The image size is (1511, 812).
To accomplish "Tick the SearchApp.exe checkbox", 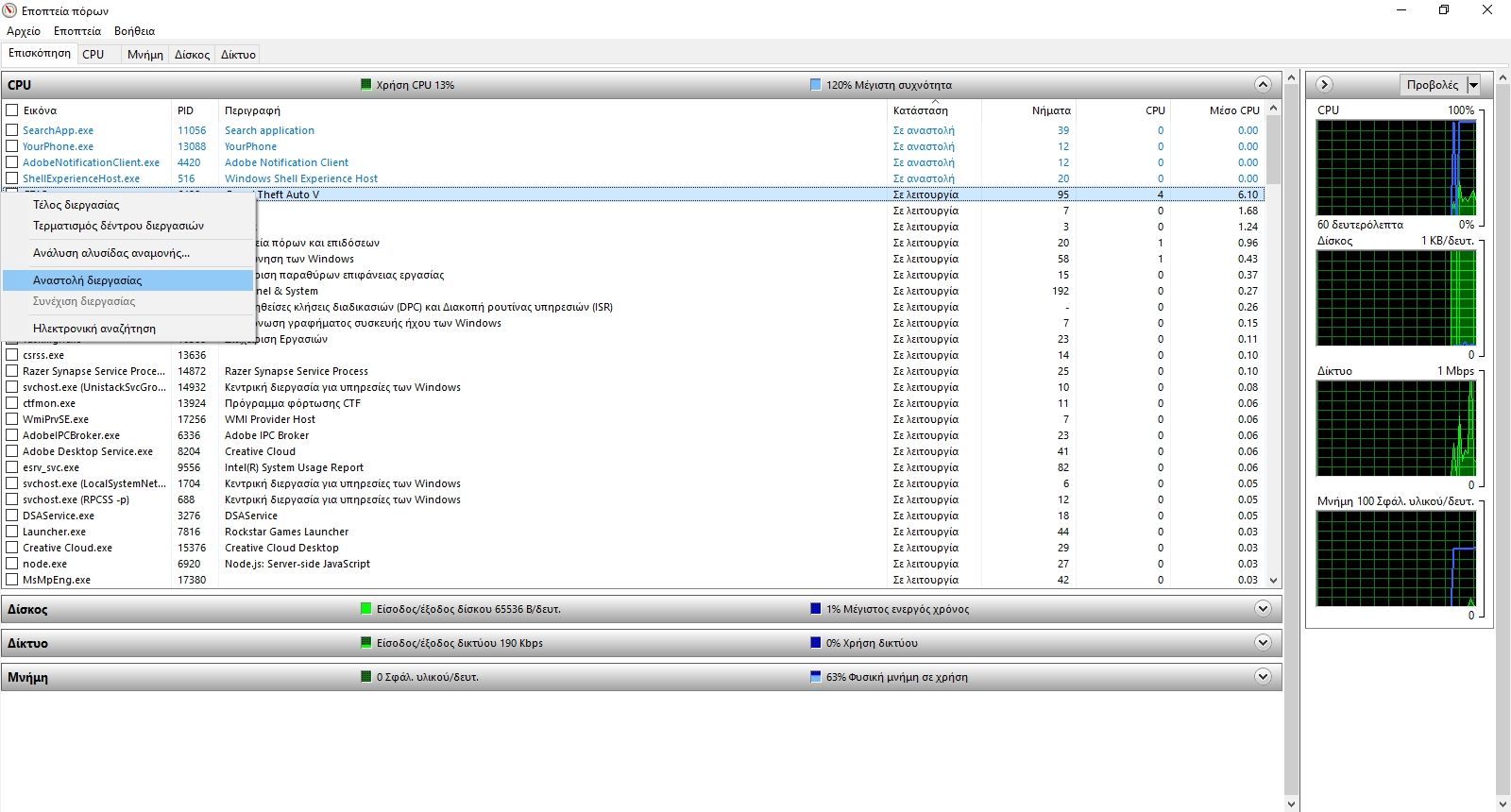I will (12, 130).
